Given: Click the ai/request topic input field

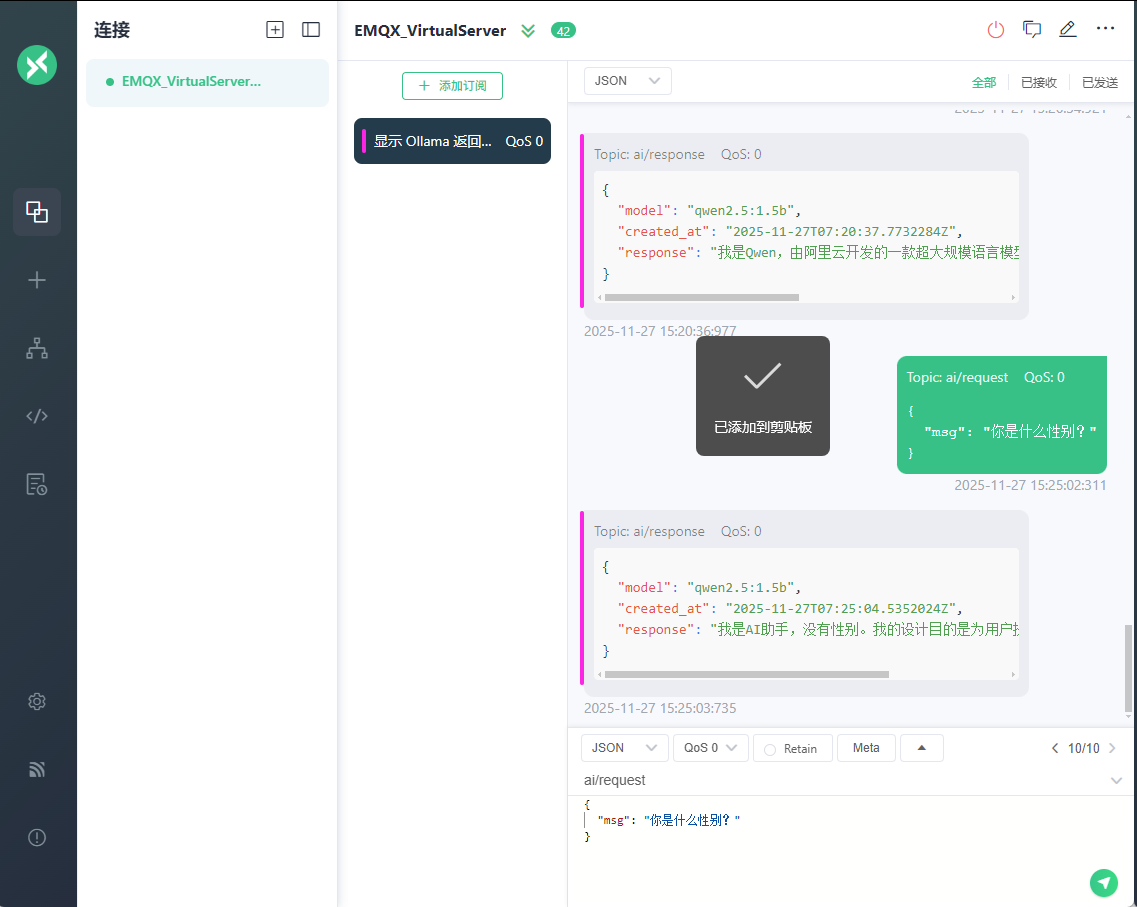Looking at the screenshot, I should pyautogui.click(x=841, y=781).
